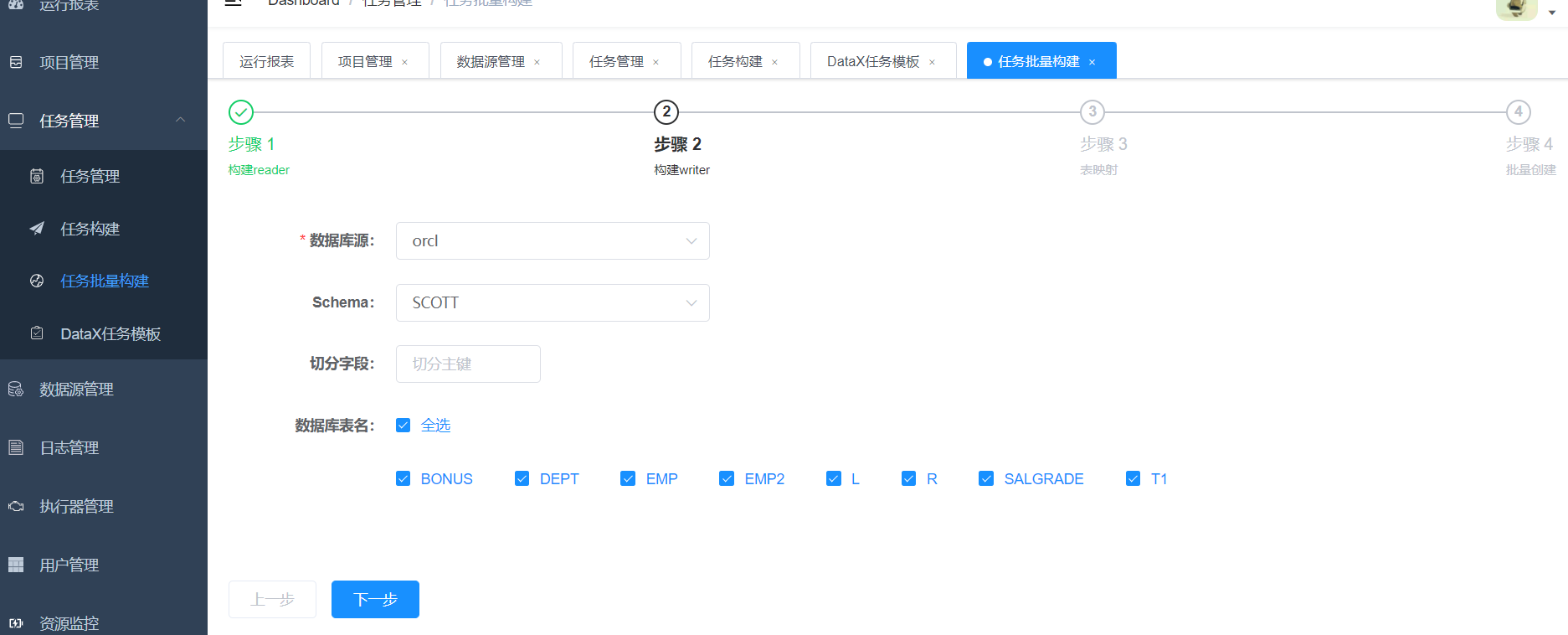Close the 数据源管理 tab

537,62
